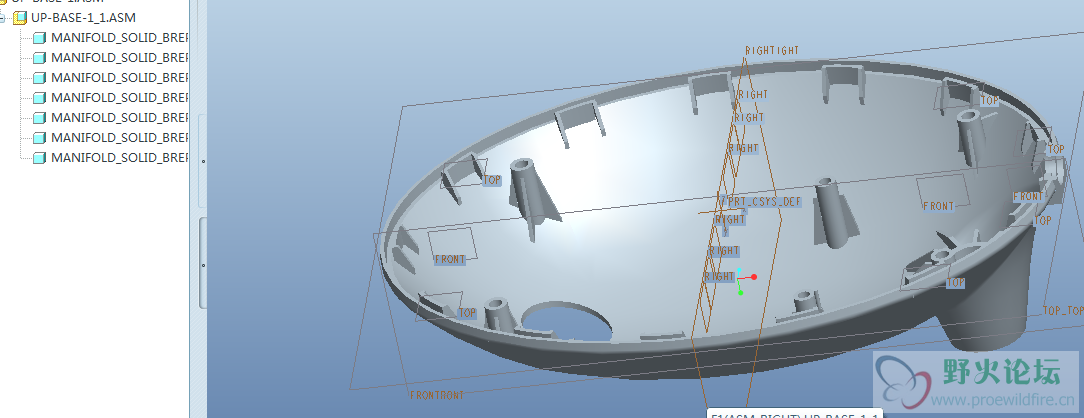Pick the second MANIFOLD_SOLID_BREP row text
The height and width of the screenshot is (418, 1084).
(x=120, y=57)
